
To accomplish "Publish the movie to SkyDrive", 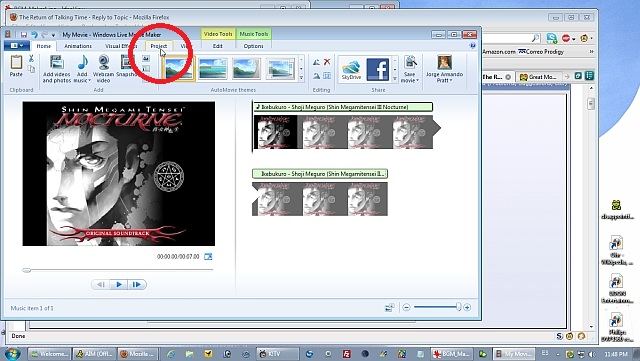I will (x=351, y=69).
